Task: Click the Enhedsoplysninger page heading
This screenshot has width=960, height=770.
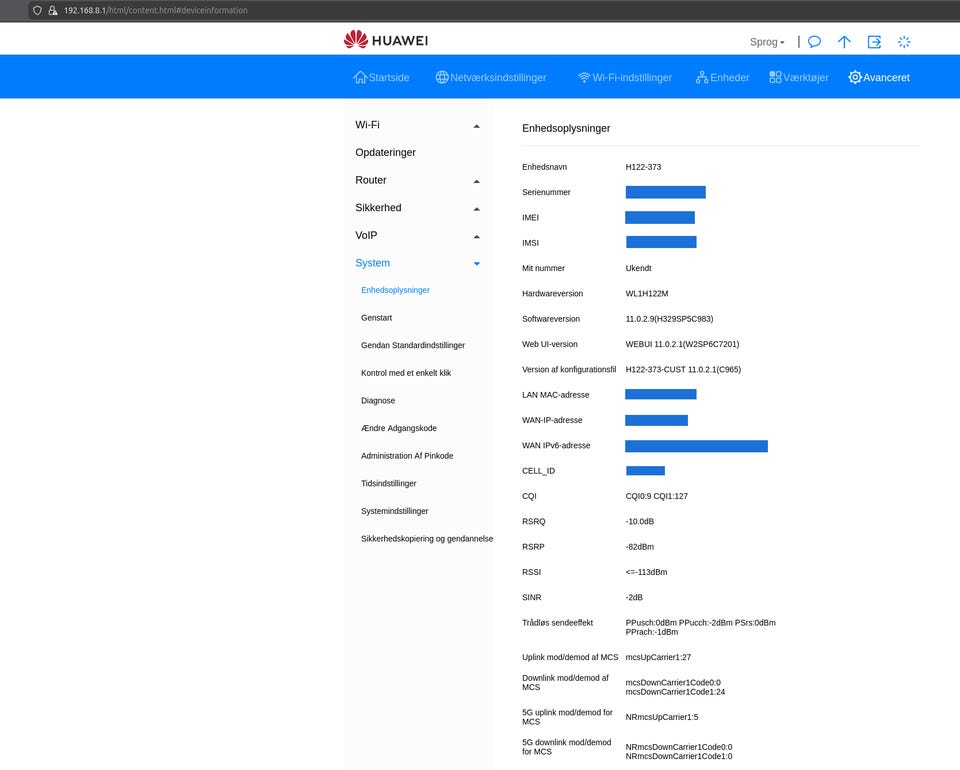Action: coord(566,129)
